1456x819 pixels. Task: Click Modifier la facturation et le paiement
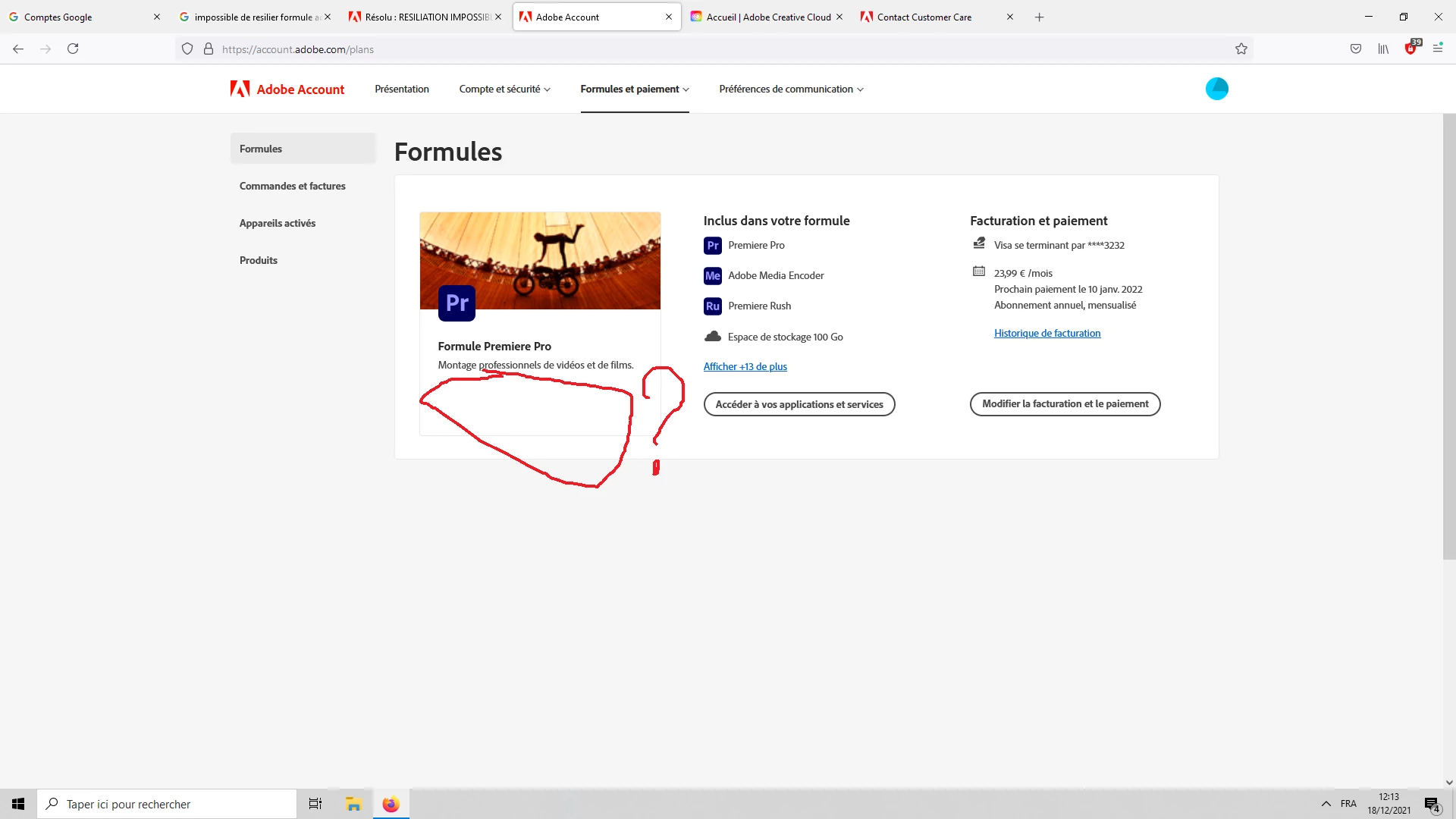coord(1065,404)
